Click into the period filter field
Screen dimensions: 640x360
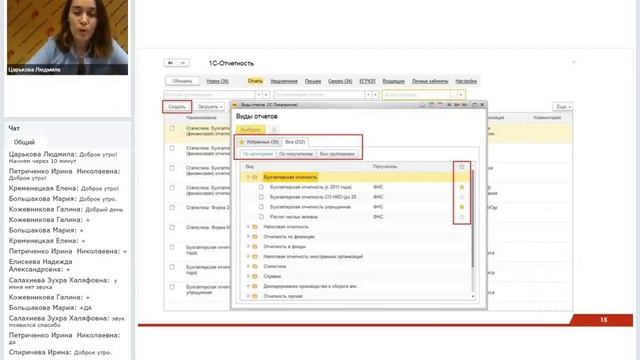click(x=416, y=95)
